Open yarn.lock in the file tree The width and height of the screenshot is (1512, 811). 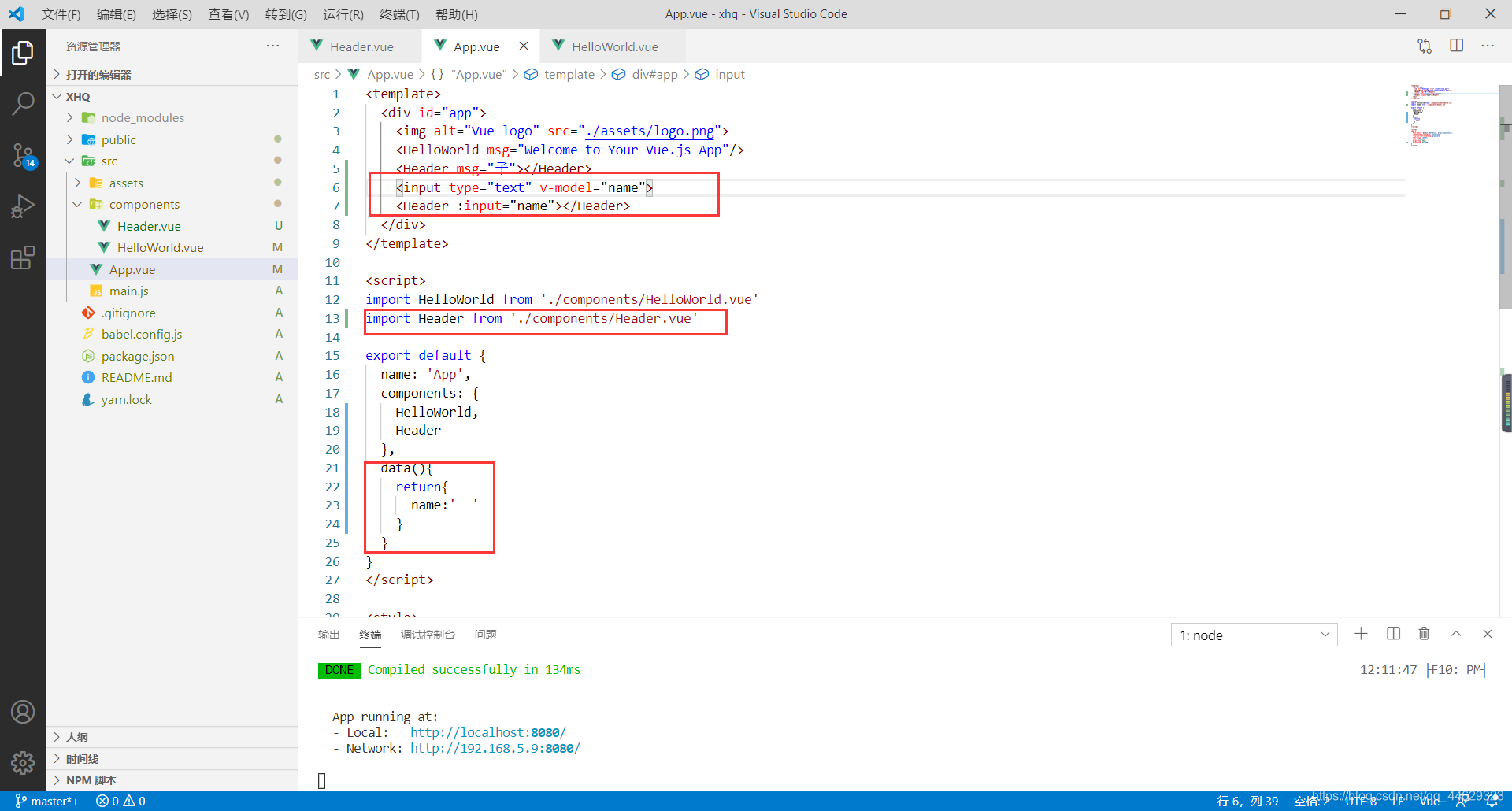(172, 399)
